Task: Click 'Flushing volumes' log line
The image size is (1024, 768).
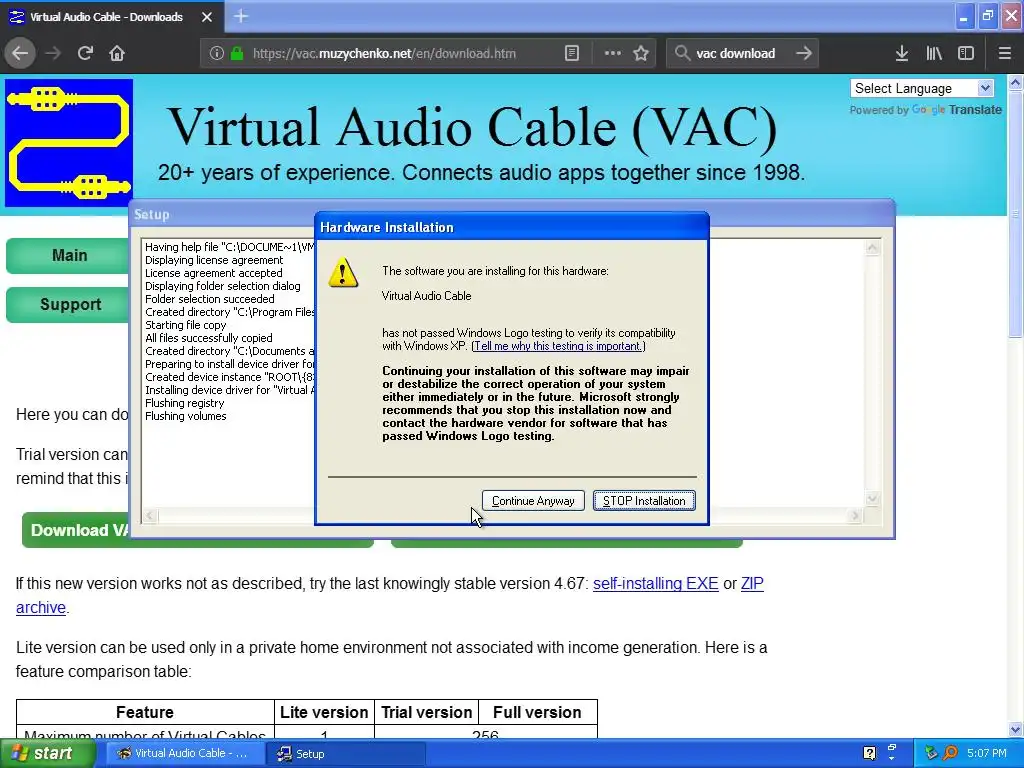Action: point(185,416)
